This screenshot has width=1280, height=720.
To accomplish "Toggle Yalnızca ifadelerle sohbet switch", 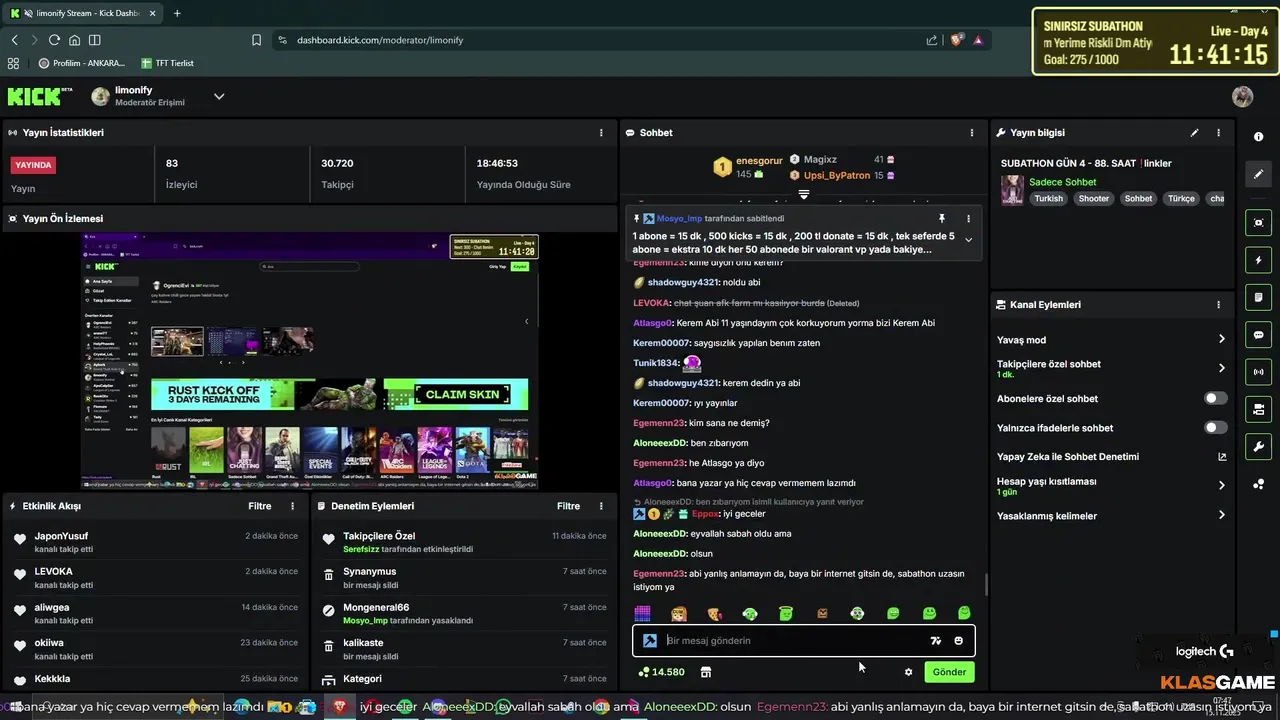I will 1215,427.
